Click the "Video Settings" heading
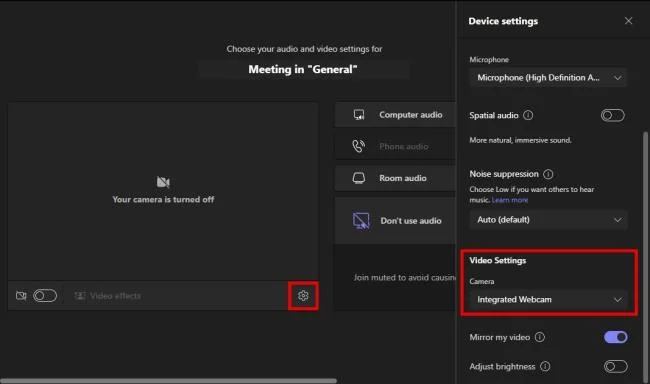This screenshot has height=384, width=650. 497,260
